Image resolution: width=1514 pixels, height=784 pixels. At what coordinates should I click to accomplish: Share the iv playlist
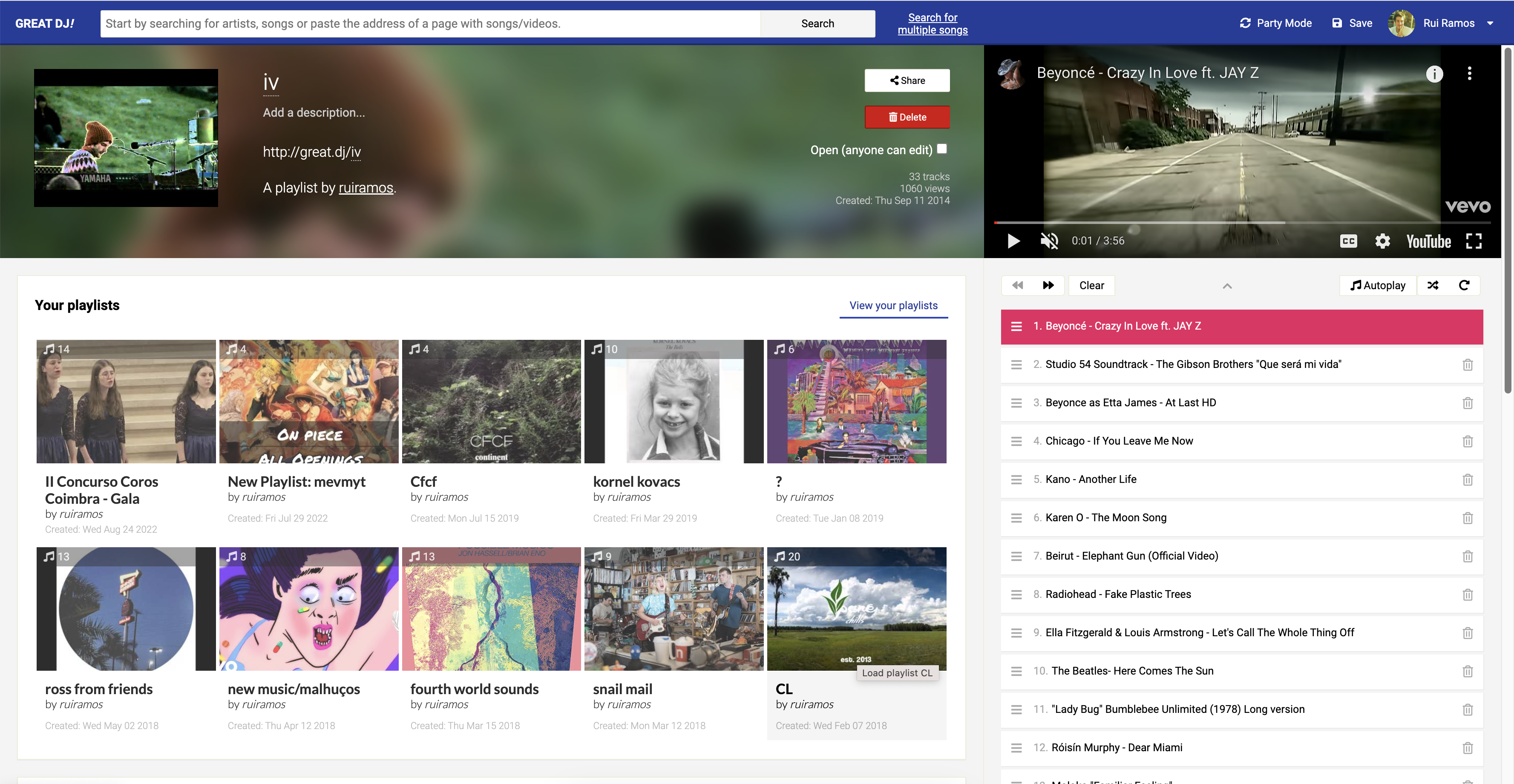point(907,80)
